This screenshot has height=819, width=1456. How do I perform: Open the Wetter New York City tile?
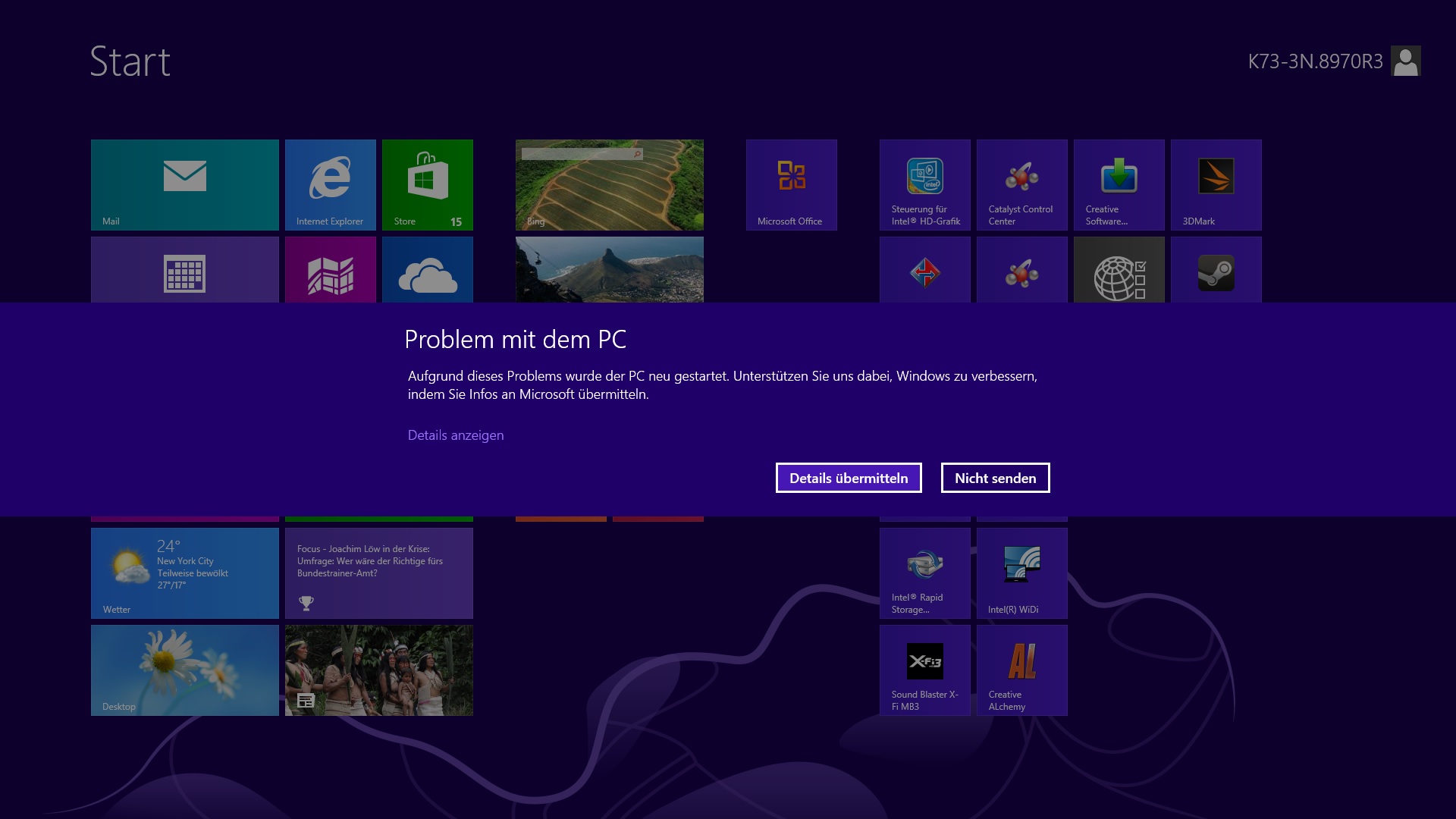pyautogui.click(x=184, y=573)
